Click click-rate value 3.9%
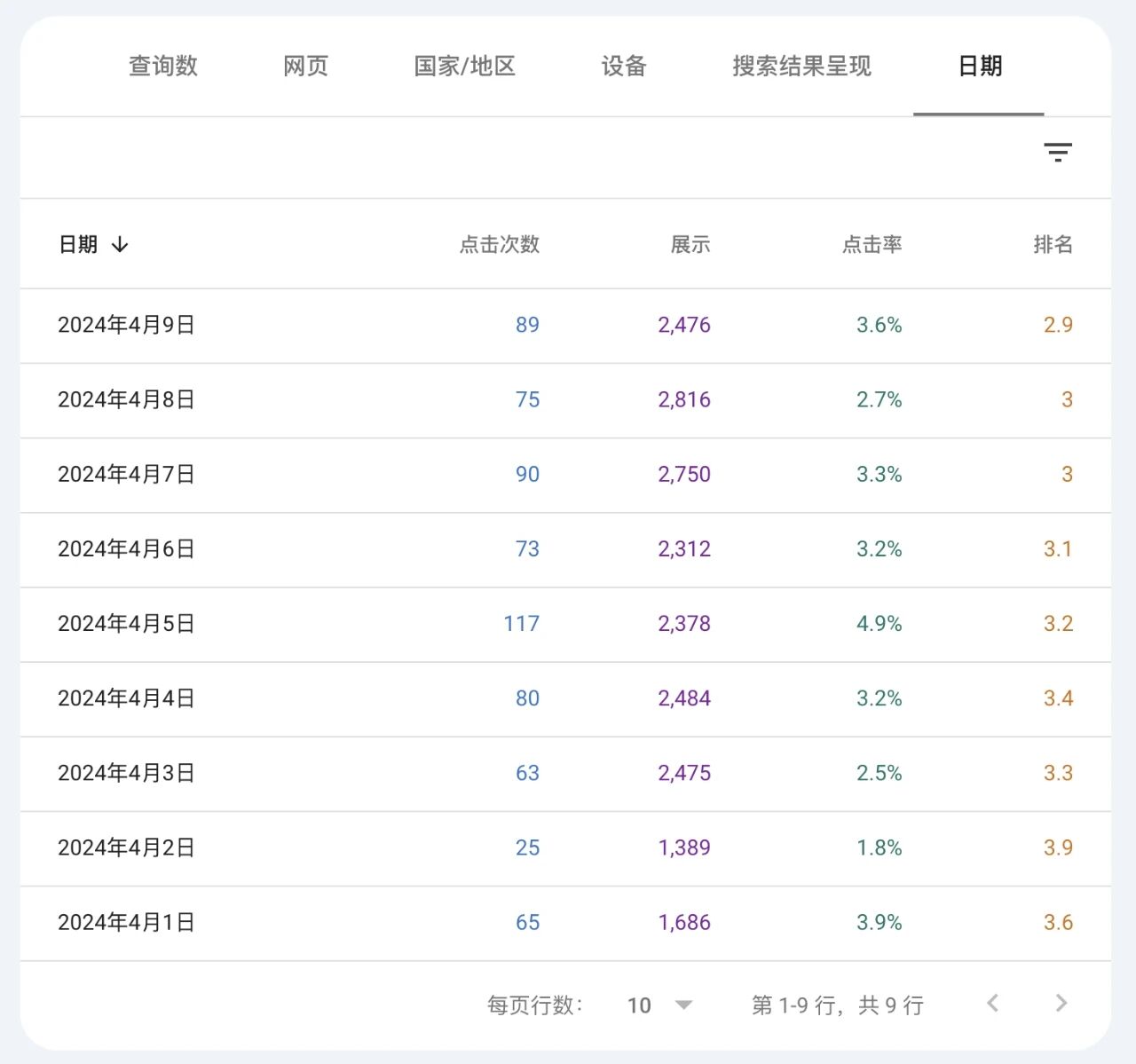The width and height of the screenshot is (1136, 1064). [880, 923]
